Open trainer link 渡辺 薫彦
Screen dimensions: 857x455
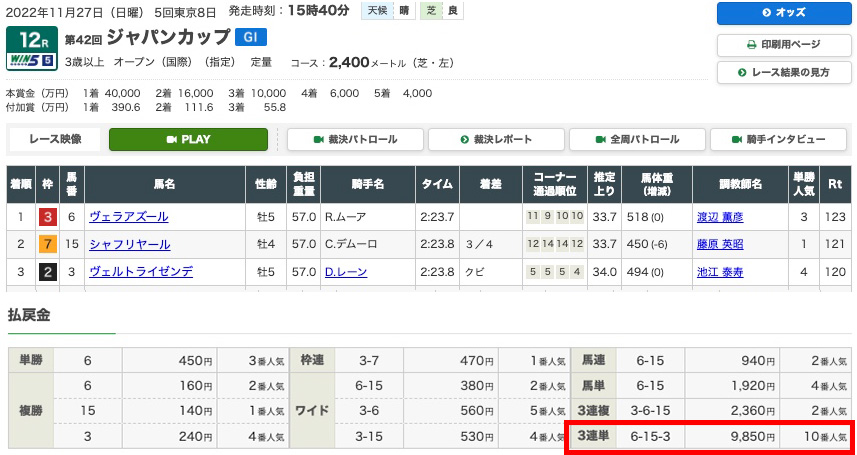(x=720, y=217)
